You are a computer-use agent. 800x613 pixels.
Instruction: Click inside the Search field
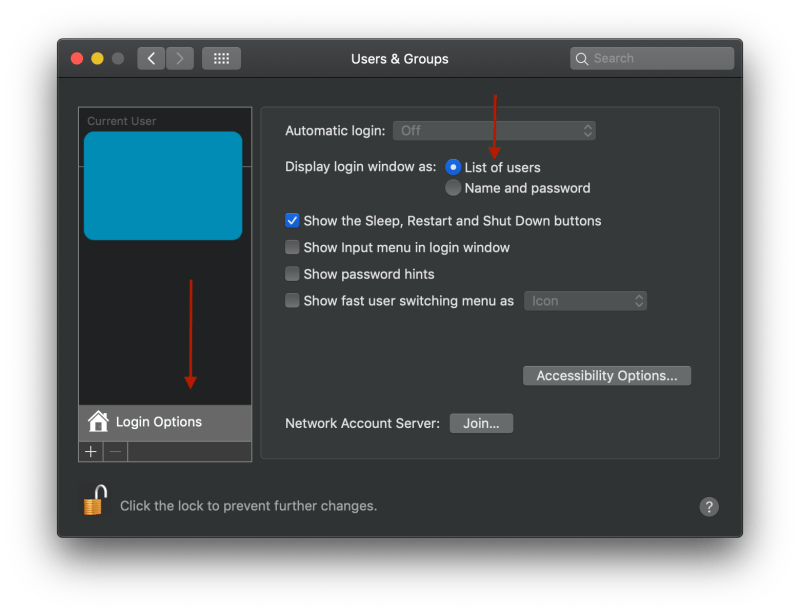[x=651, y=58]
